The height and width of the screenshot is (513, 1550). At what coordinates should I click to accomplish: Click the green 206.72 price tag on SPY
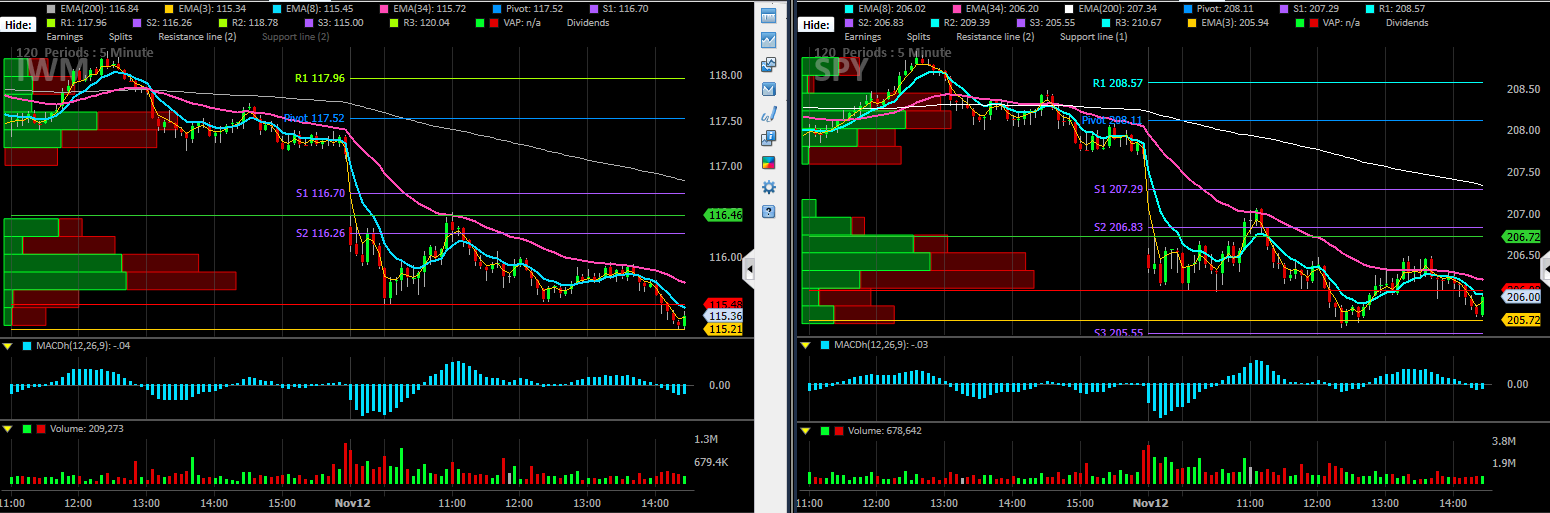1521,236
